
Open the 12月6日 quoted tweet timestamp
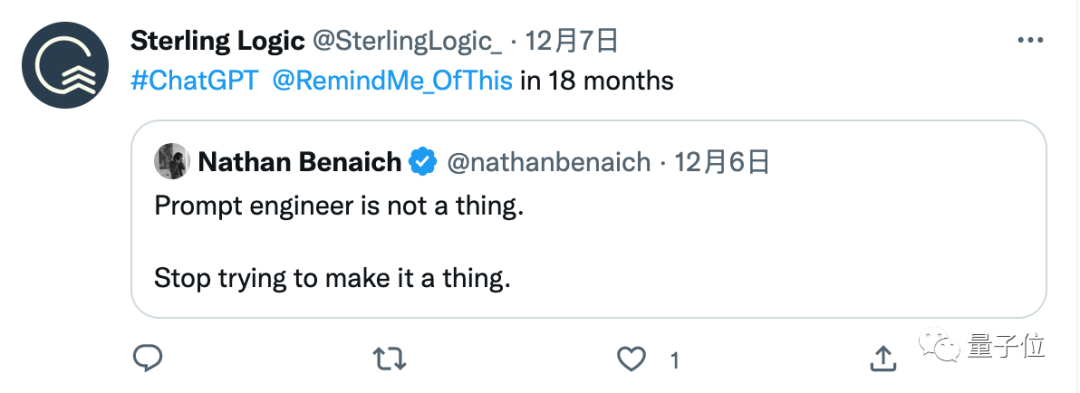tap(722, 163)
